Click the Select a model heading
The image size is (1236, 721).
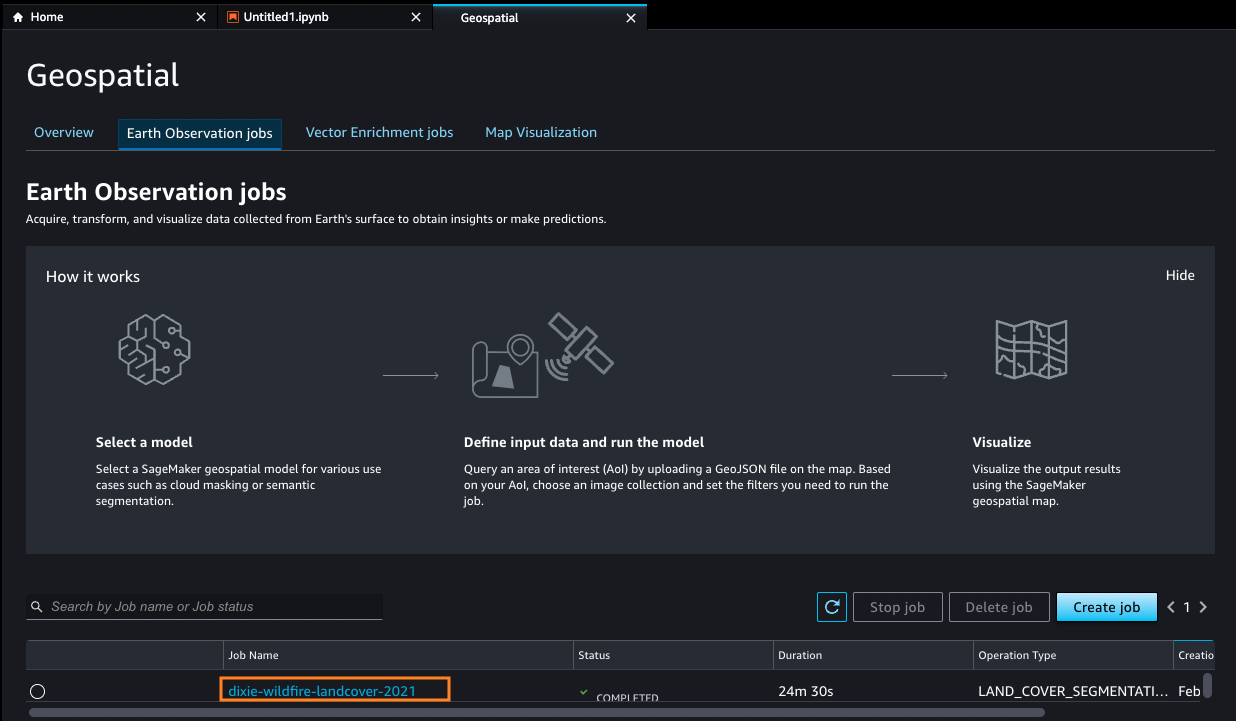tap(144, 442)
